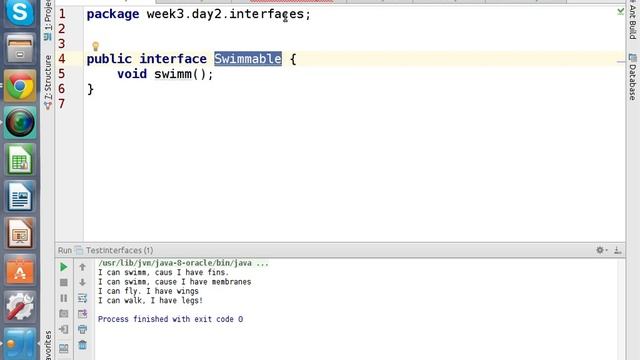Click 'I can swimm, cause I have membranes'
This screenshot has width=640, height=360.
coord(174,282)
